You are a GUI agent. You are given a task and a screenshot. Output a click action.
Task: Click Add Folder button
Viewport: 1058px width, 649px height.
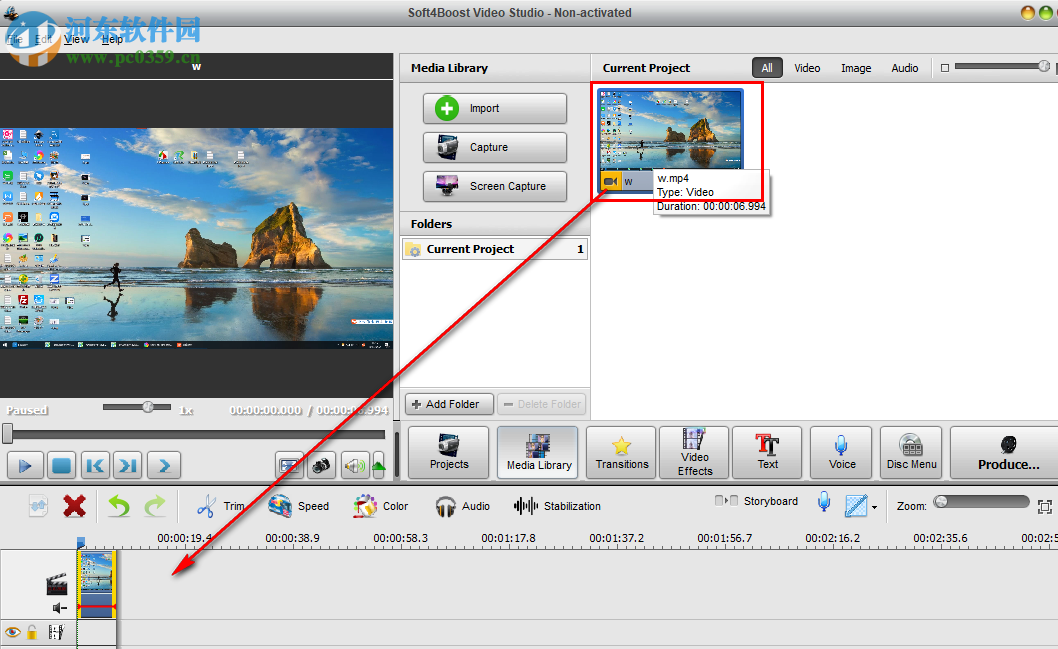tap(449, 404)
